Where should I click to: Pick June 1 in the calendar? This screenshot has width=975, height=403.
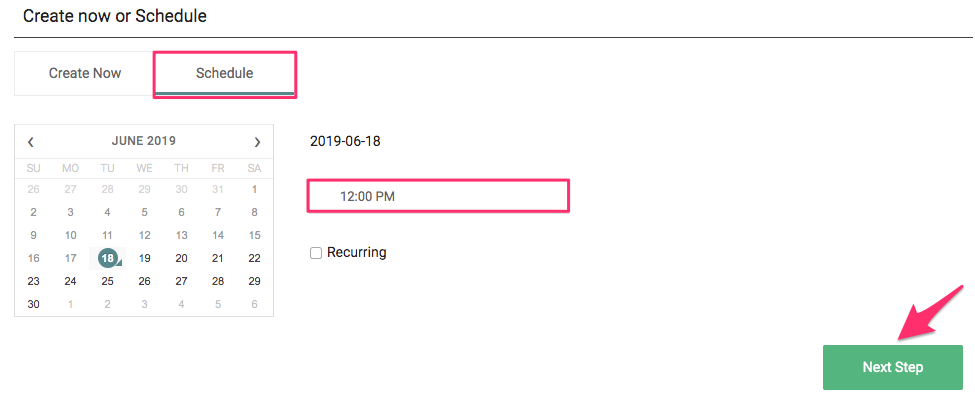click(x=255, y=189)
